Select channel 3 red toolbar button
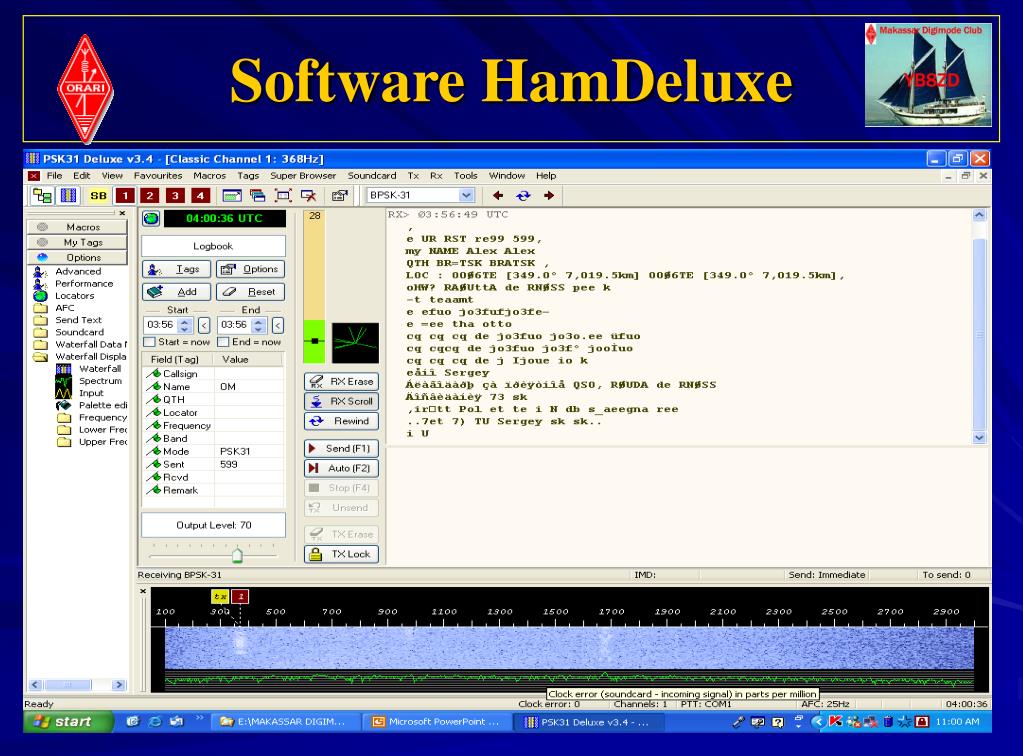Viewport: 1023px width, 756px height. coord(175,195)
